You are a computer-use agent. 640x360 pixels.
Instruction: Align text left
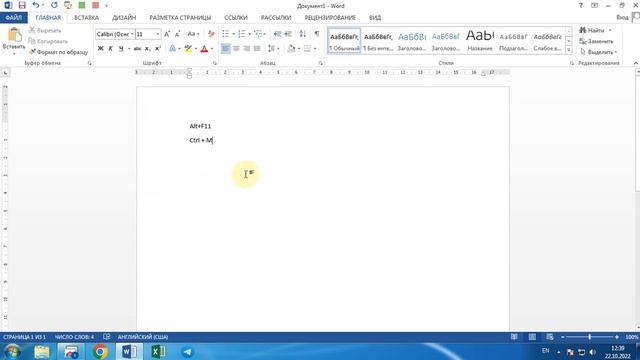(x=225, y=49)
